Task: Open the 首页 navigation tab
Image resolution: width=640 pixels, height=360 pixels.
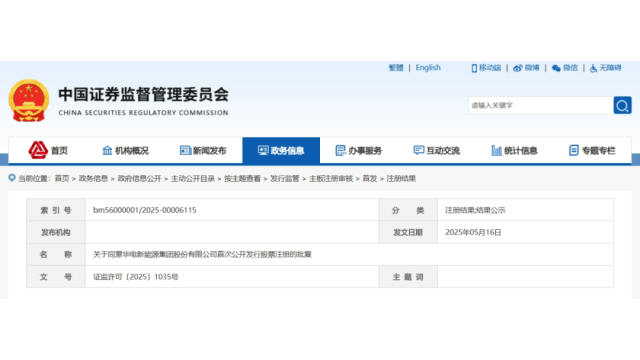Action: coord(48,151)
